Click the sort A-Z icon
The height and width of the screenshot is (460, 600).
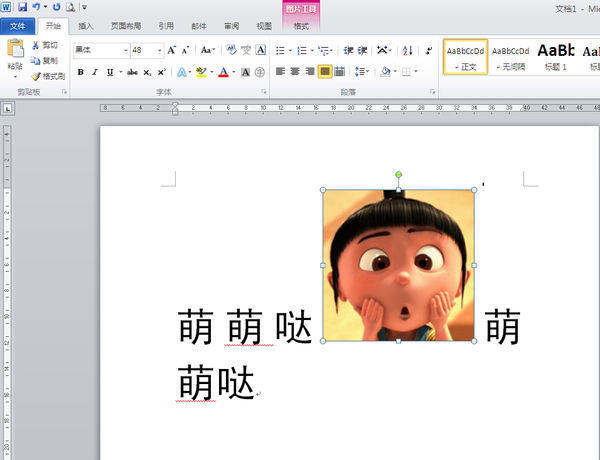click(408, 50)
